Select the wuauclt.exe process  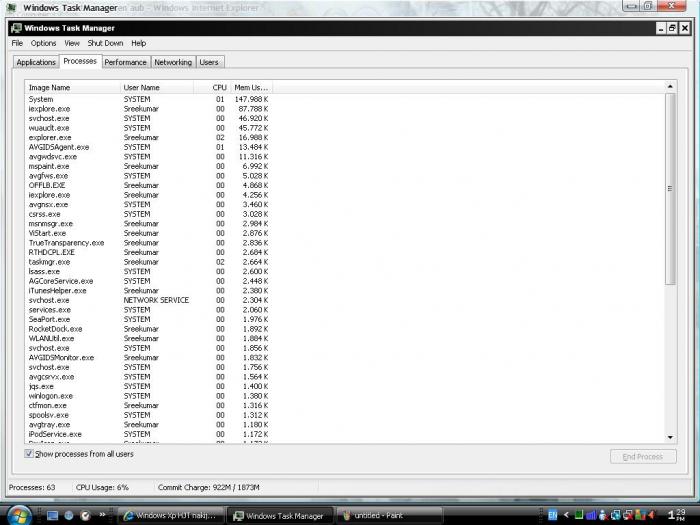pos(149,128)
